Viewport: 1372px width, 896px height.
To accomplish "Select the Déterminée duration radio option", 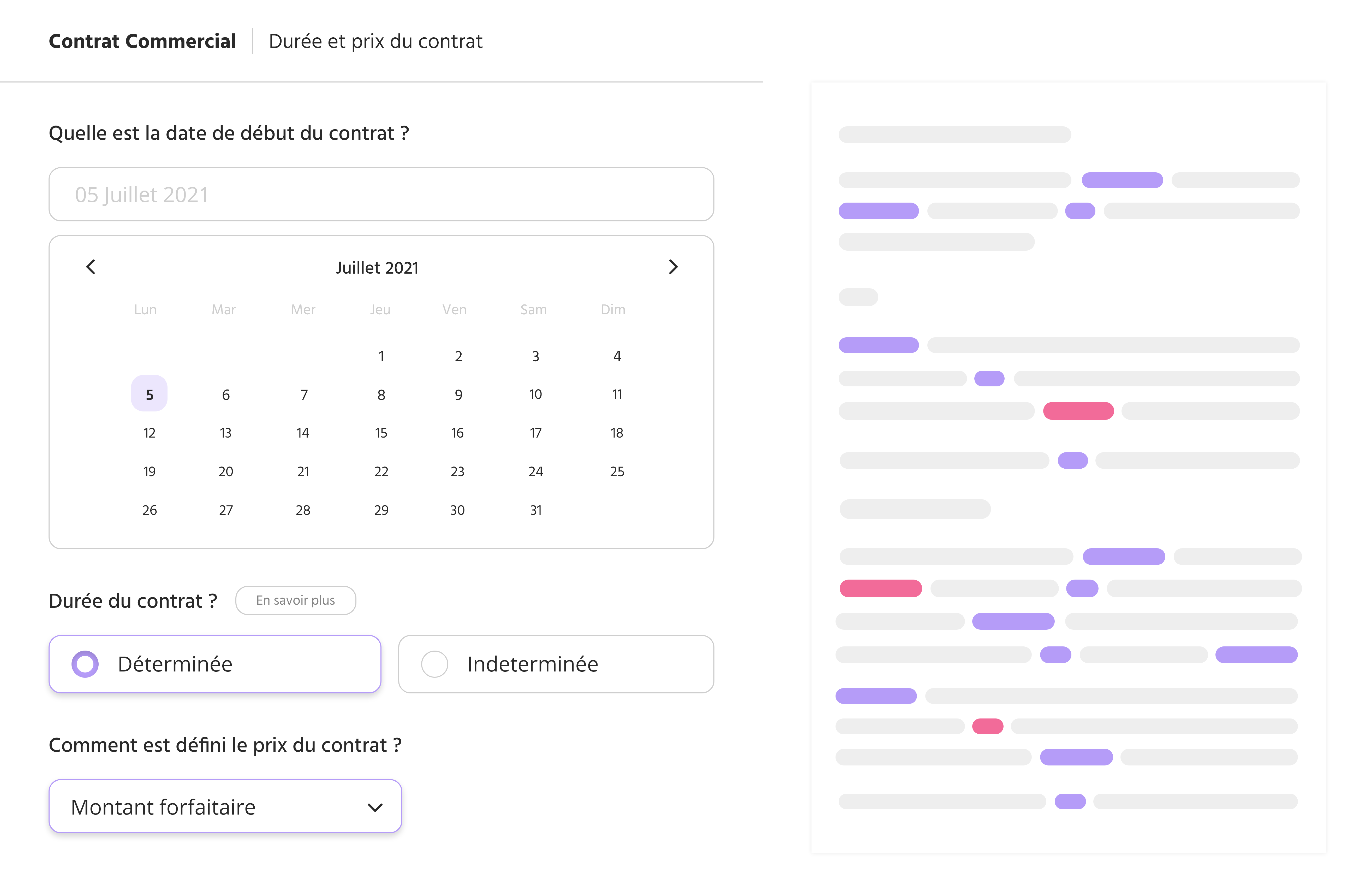I will click(x=85, y=664).
